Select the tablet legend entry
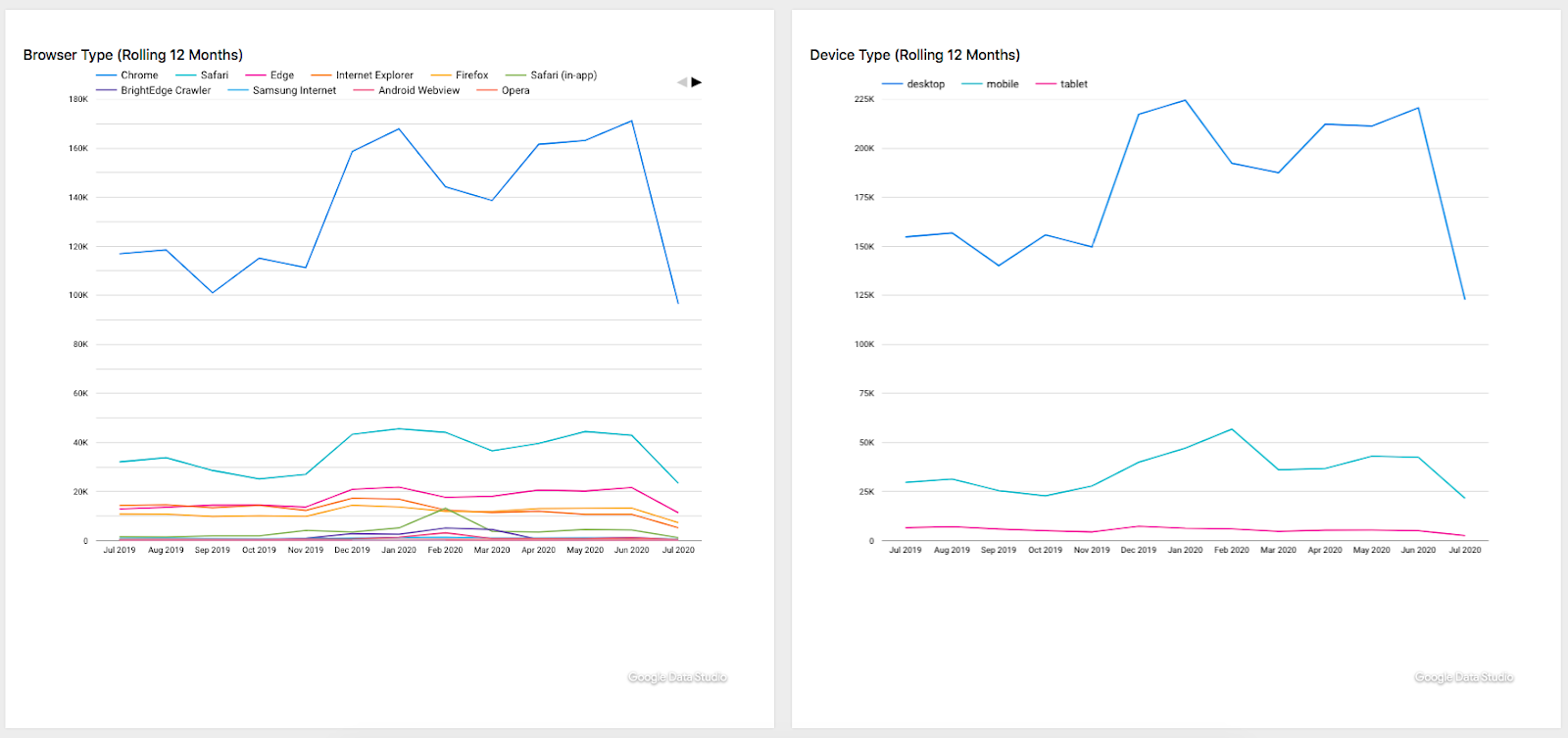The image size is (1568, 738). [x=1062, y=84]
